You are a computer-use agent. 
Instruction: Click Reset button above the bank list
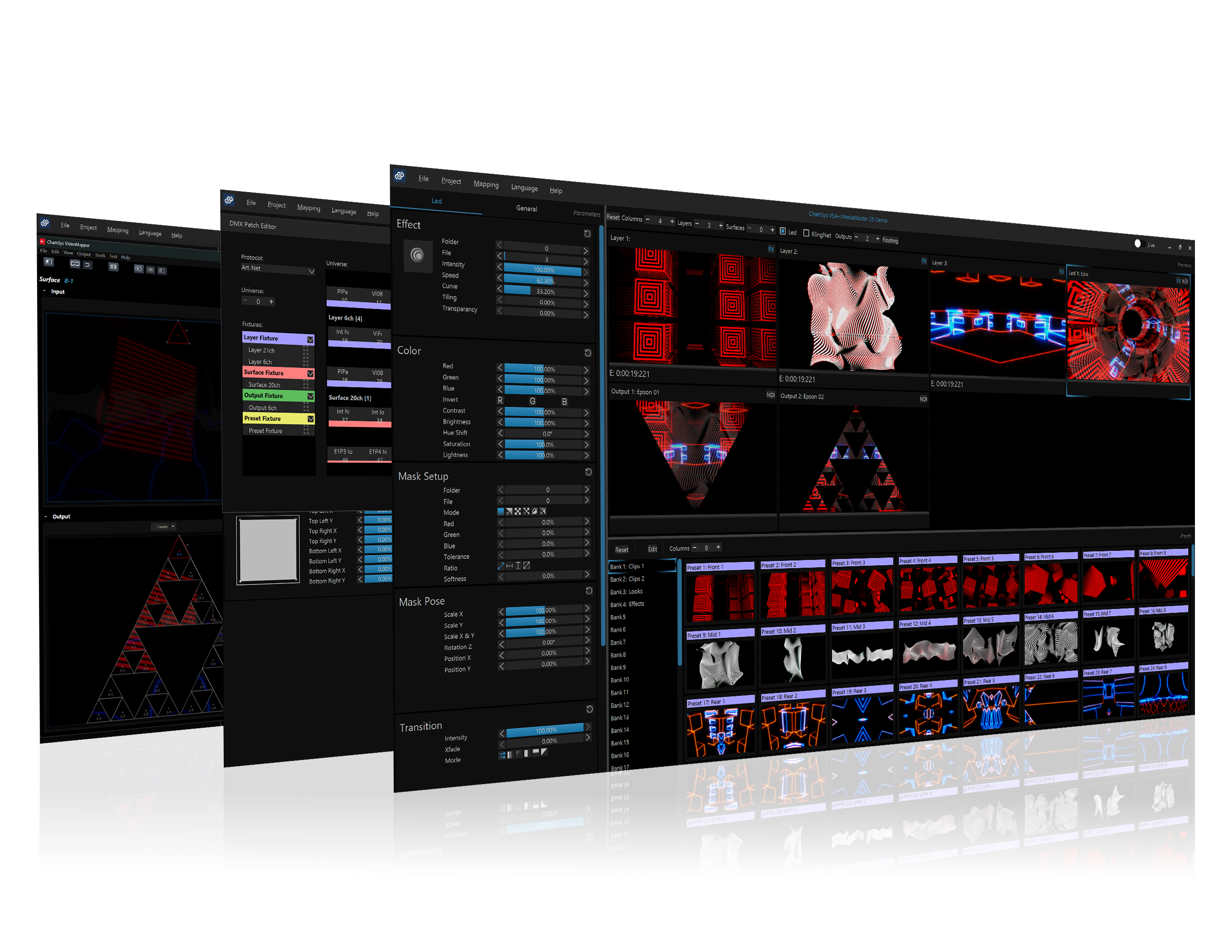tap(622, 550)
